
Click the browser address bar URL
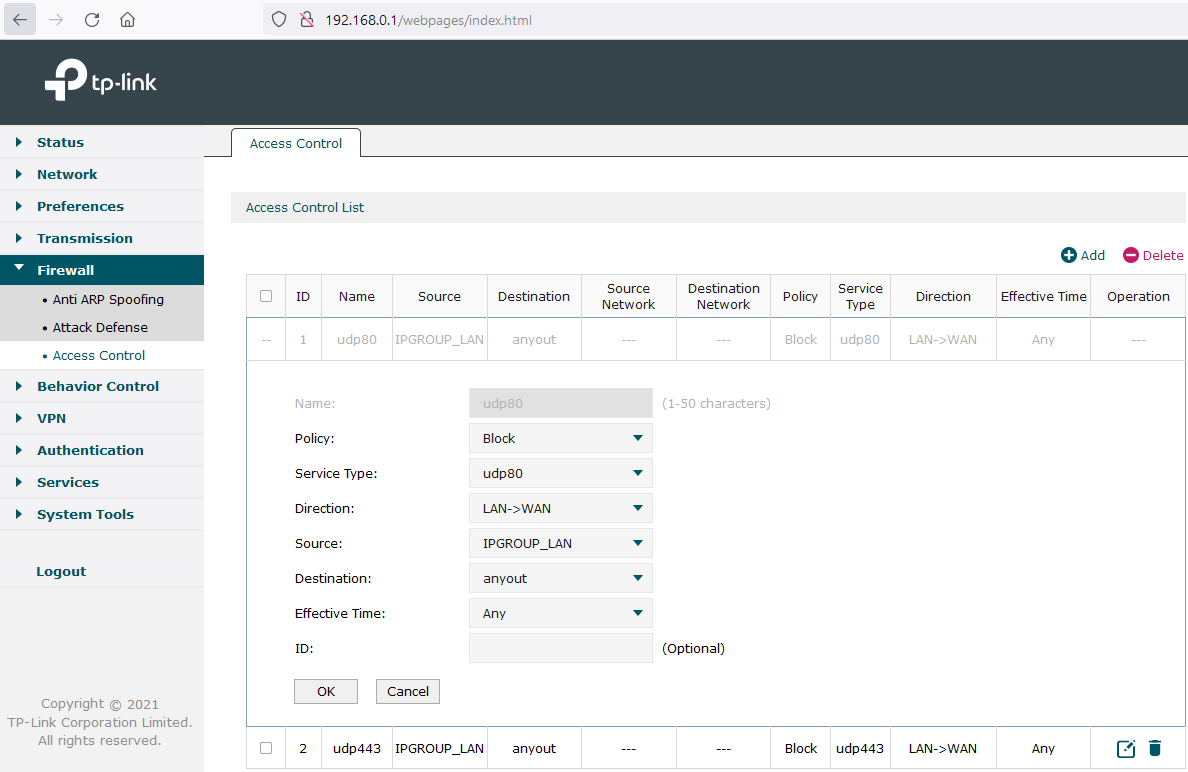pyautogui.click(x=428, y=20)
